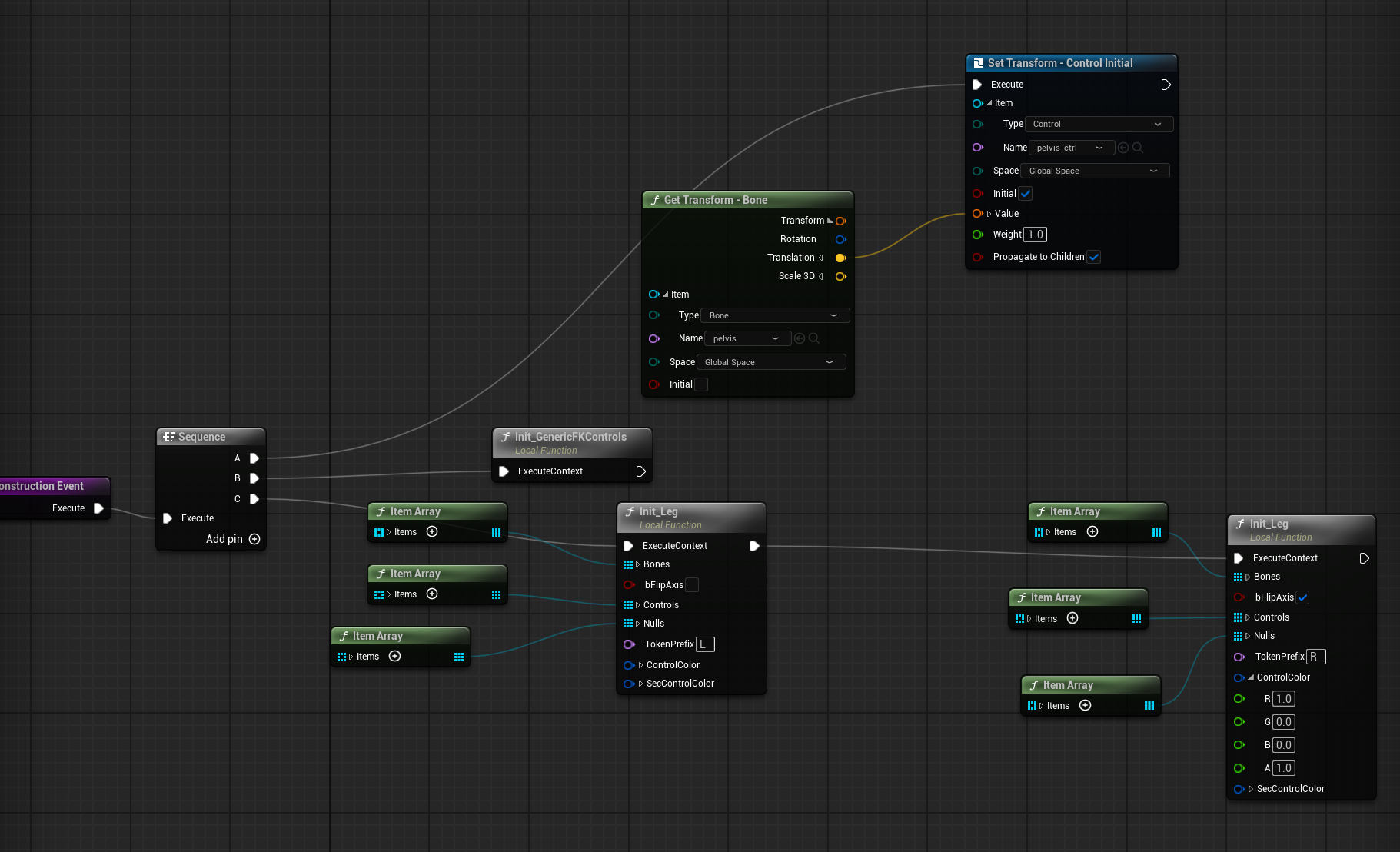1400x852 pixels.
Task: Click ControlColor A value 1.0 field
Action: (x=1284, y=768)
